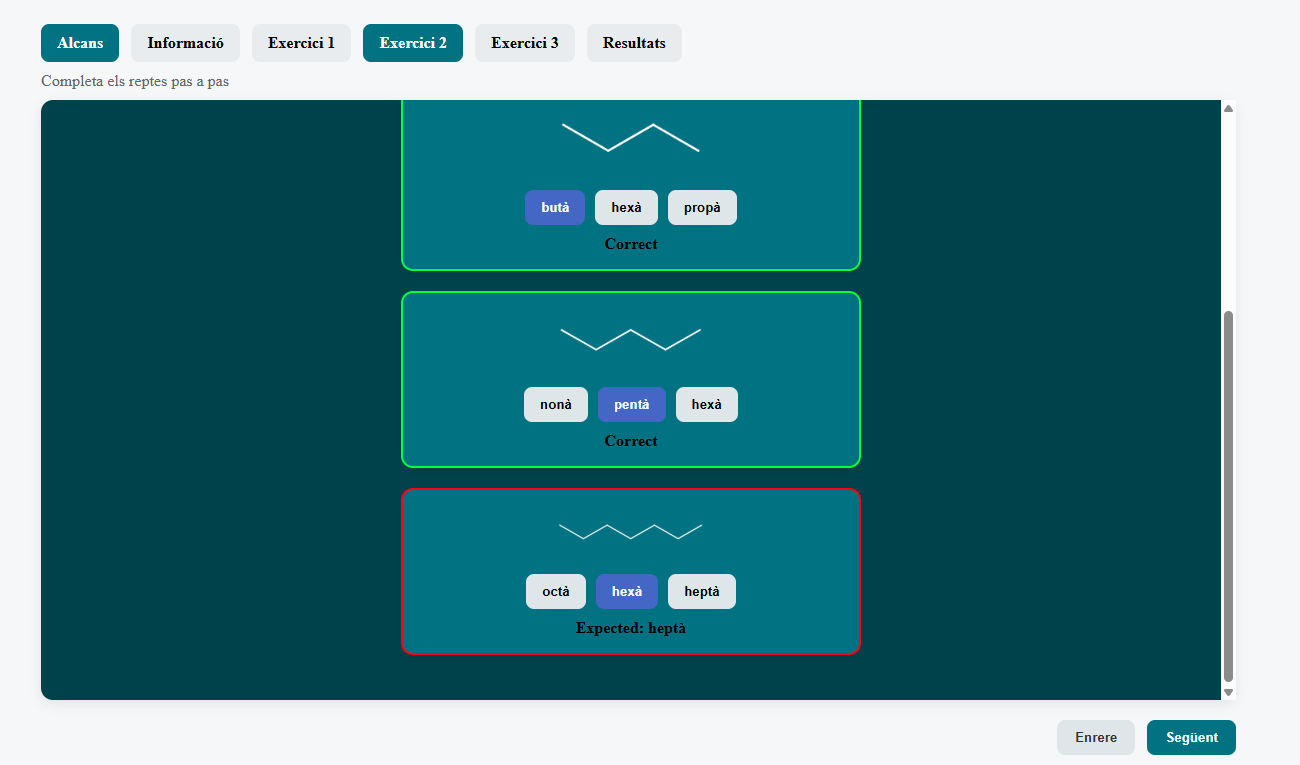Click the scrollbar up arrow
This screenshot has height=765, width=1300.
[1229, 108]
